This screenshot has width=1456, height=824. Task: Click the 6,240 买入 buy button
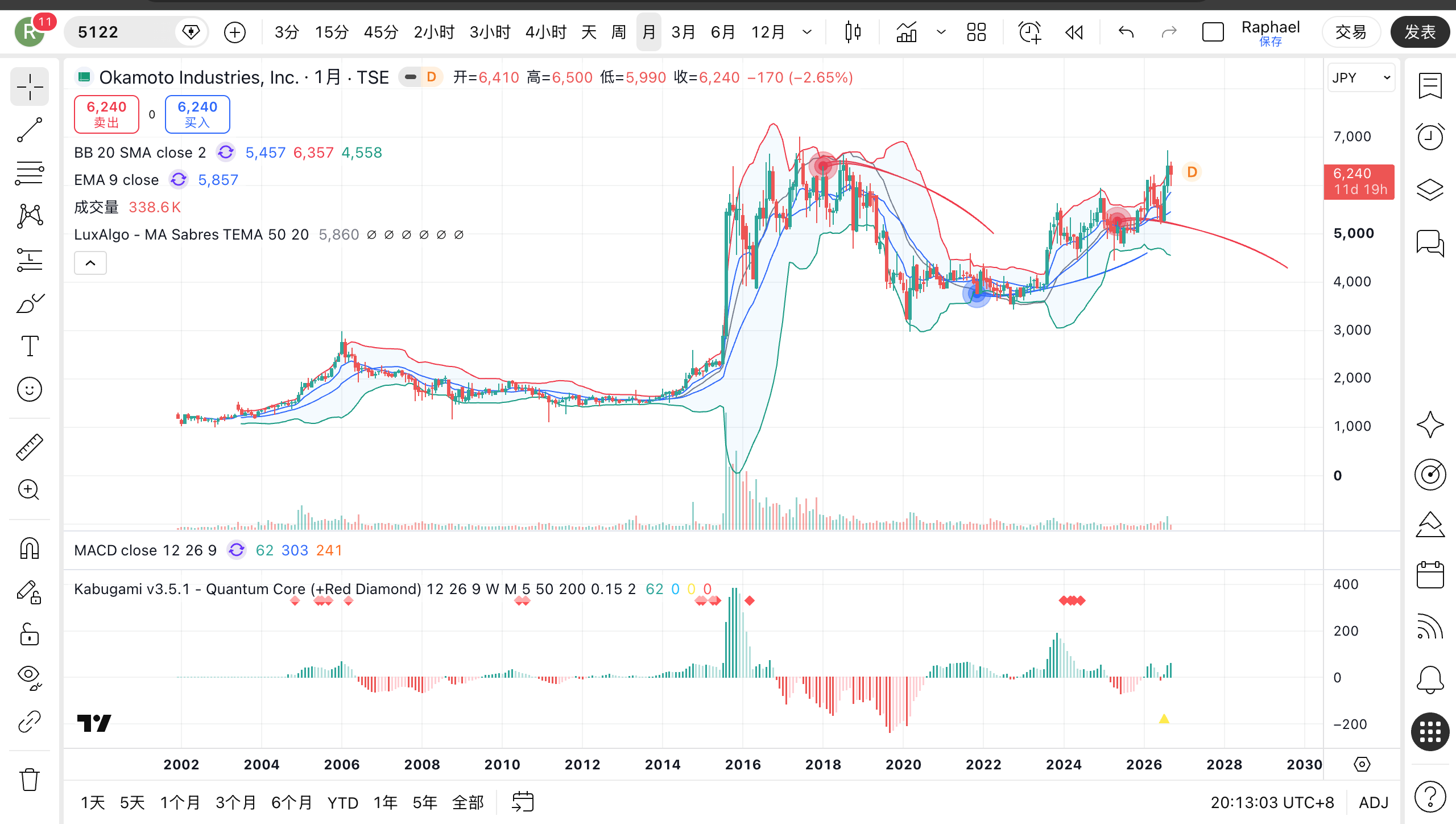[197, 114]
